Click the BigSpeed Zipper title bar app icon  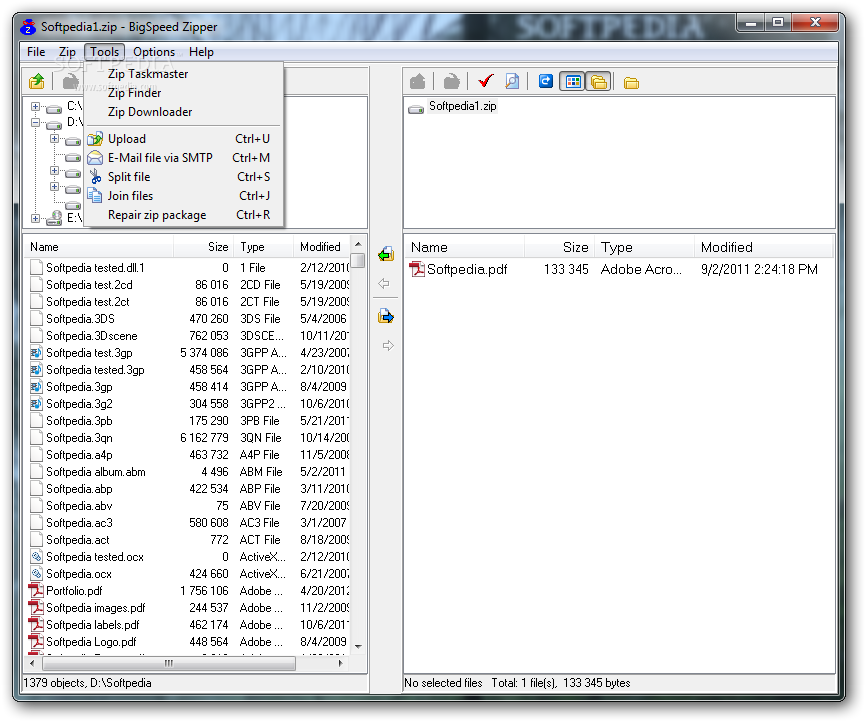click(x=28, y=27)
